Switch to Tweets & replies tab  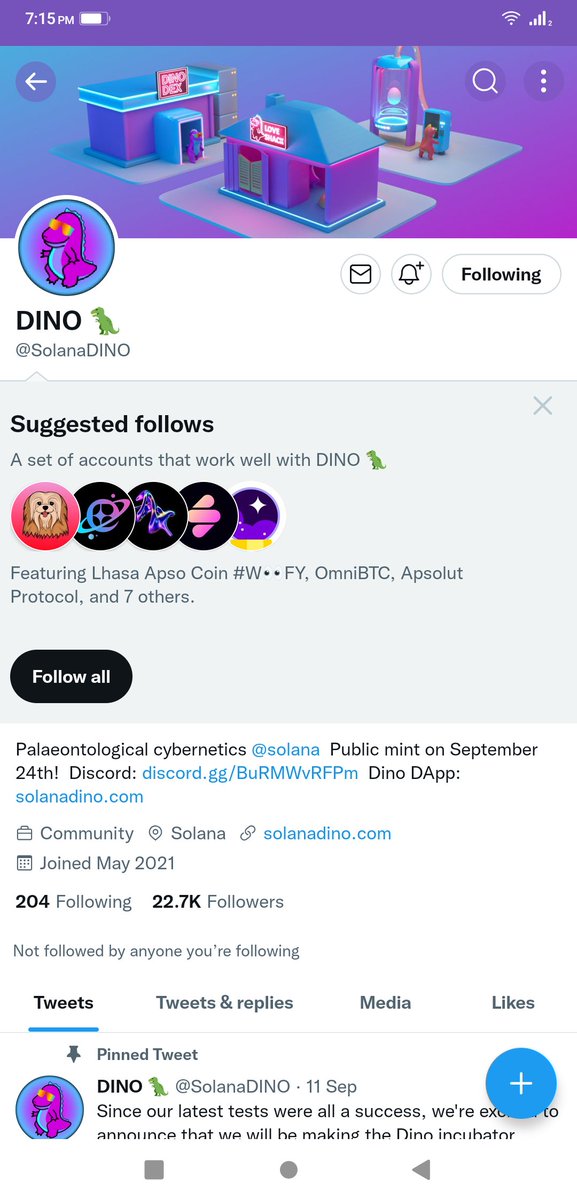(225, 1002)
